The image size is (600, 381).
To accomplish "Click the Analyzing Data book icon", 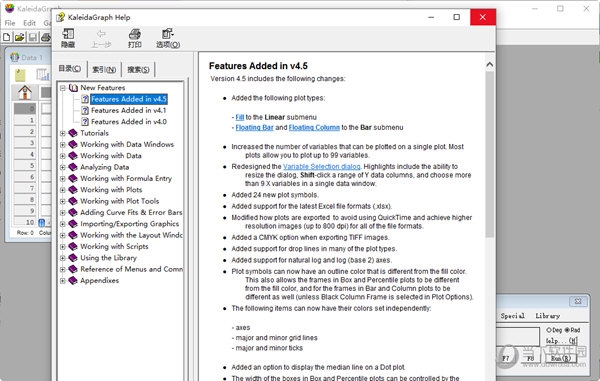I will tap(73, 167).
